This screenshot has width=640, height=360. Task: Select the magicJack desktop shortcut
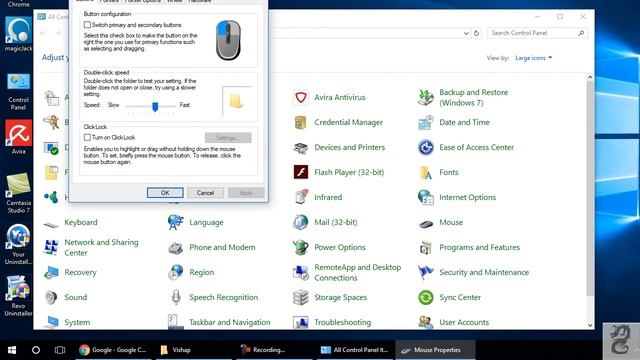pyautogui.click(x=18, y=35)
